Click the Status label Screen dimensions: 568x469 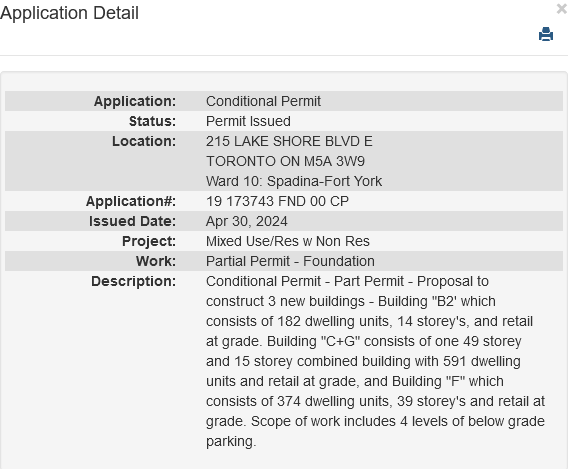[152, 121]
